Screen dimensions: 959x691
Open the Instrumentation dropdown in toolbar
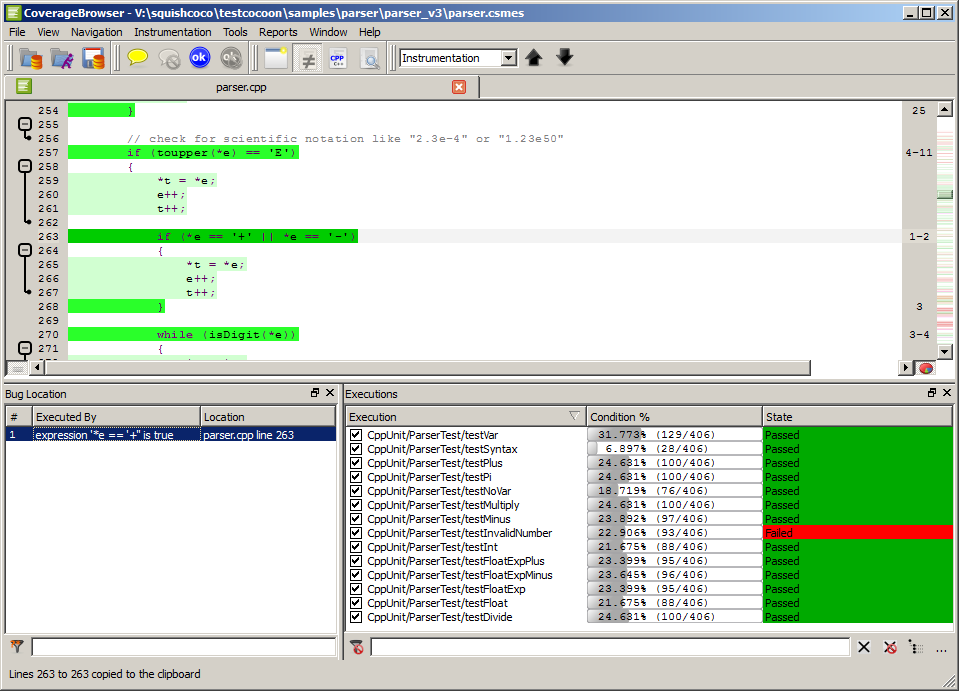[x=508, y=58]
